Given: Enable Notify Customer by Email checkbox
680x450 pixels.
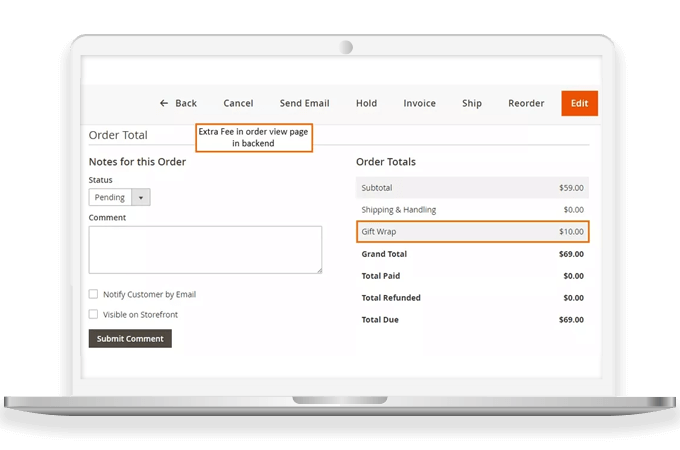Looking at the screenshot, I should click(93, 294).
